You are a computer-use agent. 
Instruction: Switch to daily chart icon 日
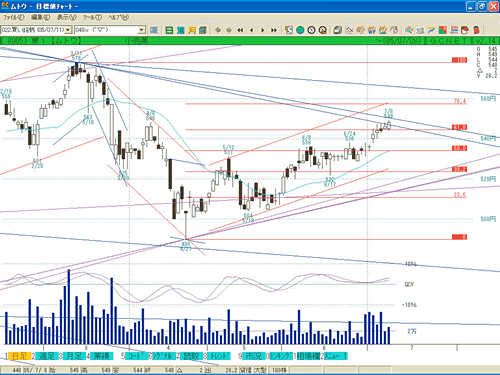pyautogui.click(x=169, y=30)
